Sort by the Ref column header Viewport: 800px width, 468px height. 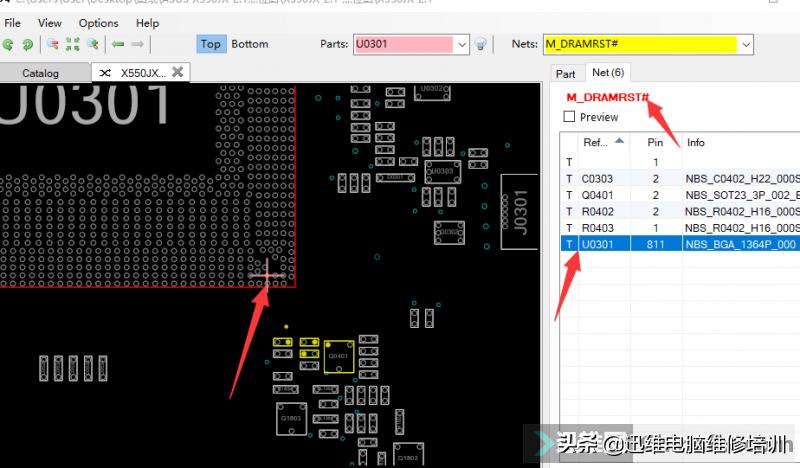pyautogui.click(x=603, y=142)
